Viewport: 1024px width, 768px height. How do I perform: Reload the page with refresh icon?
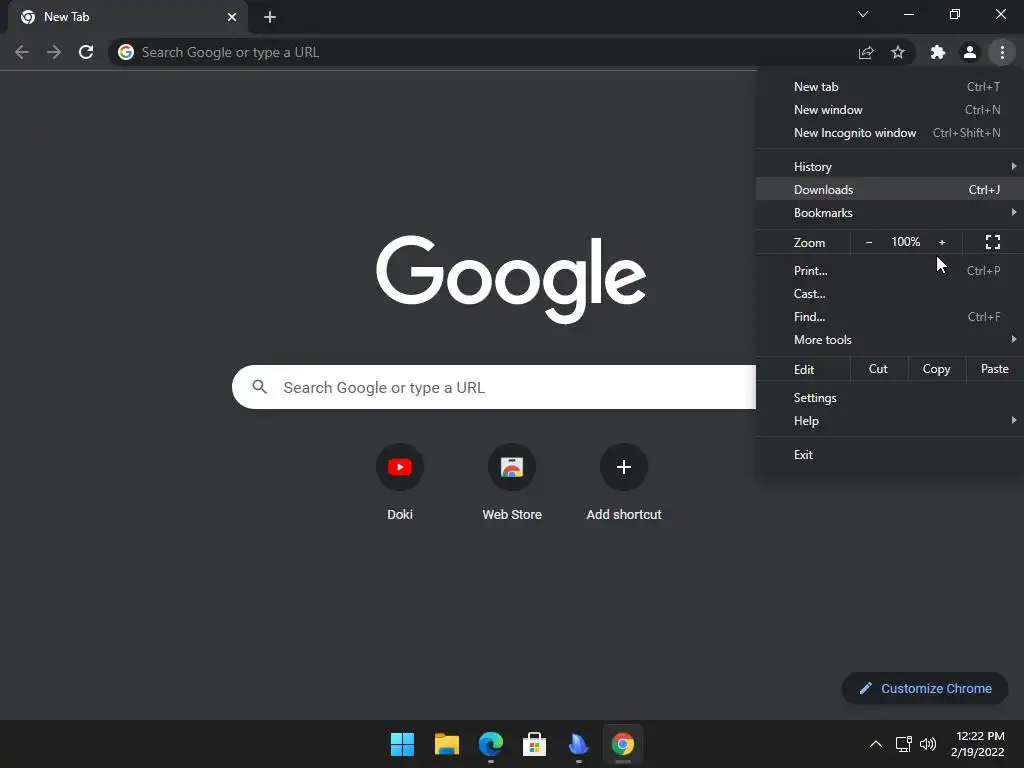86,52
